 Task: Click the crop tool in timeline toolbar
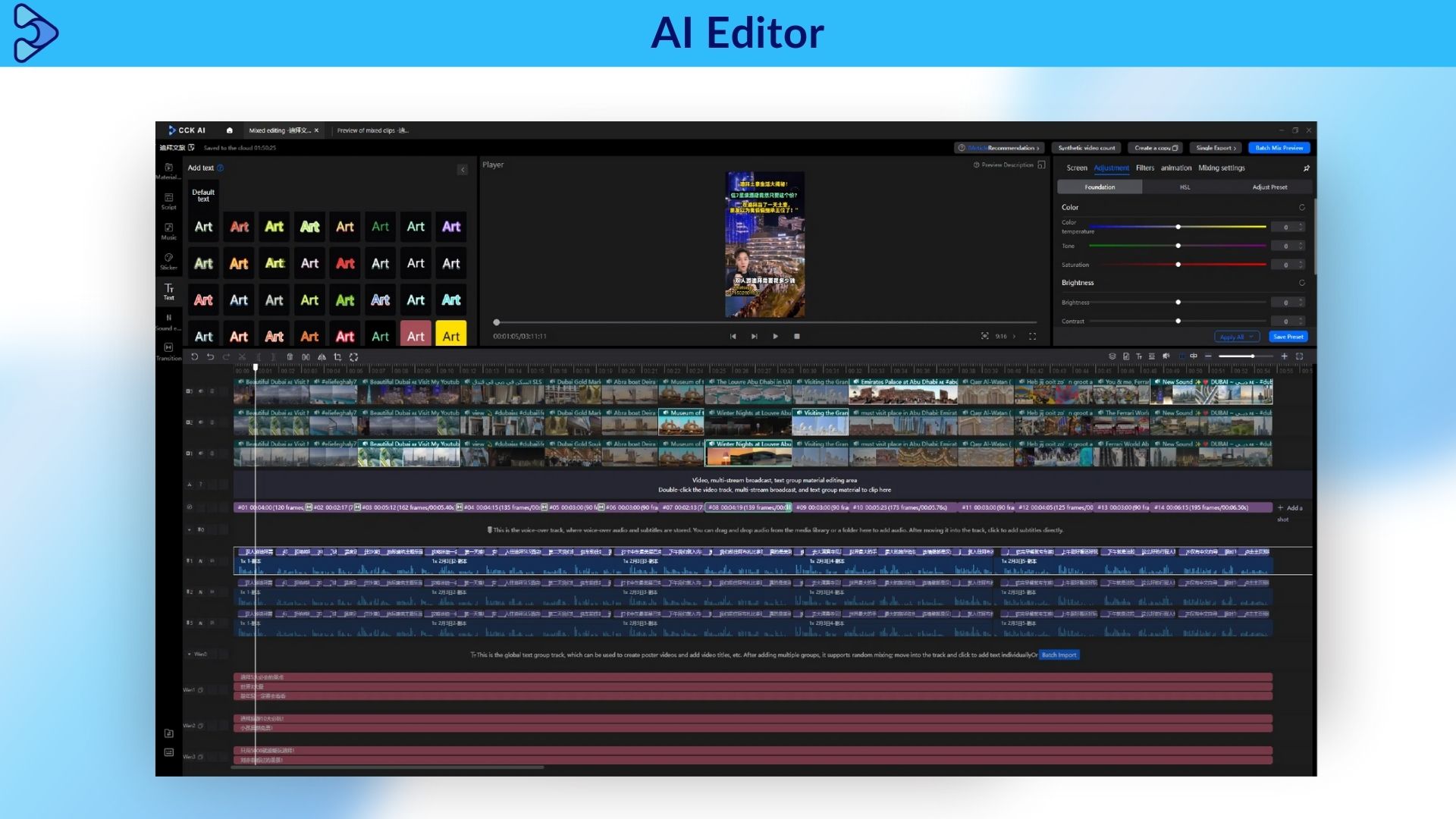(337, 356)
